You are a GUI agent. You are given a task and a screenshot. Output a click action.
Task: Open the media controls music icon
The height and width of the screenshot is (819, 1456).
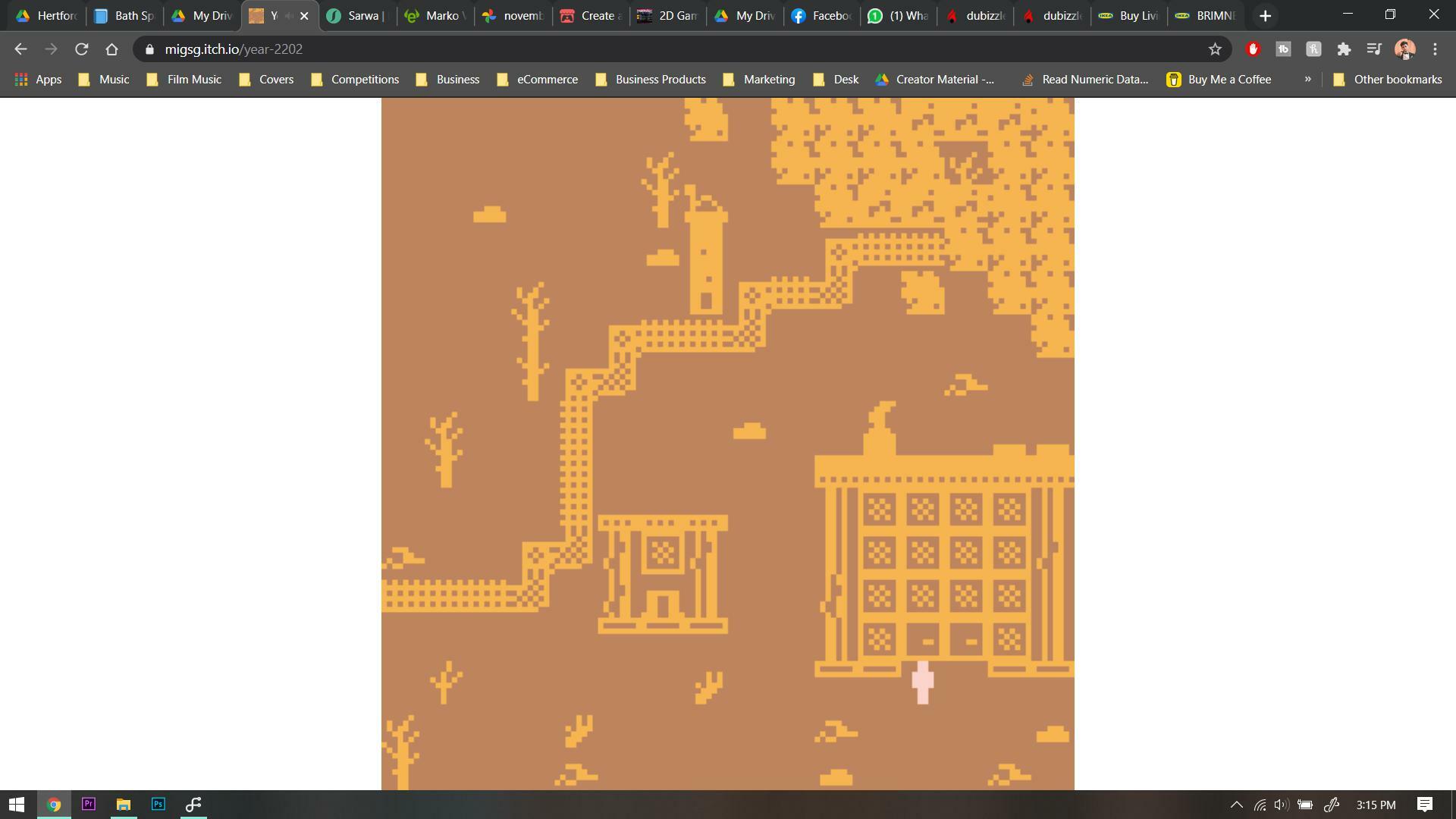tap(1374, 49)
